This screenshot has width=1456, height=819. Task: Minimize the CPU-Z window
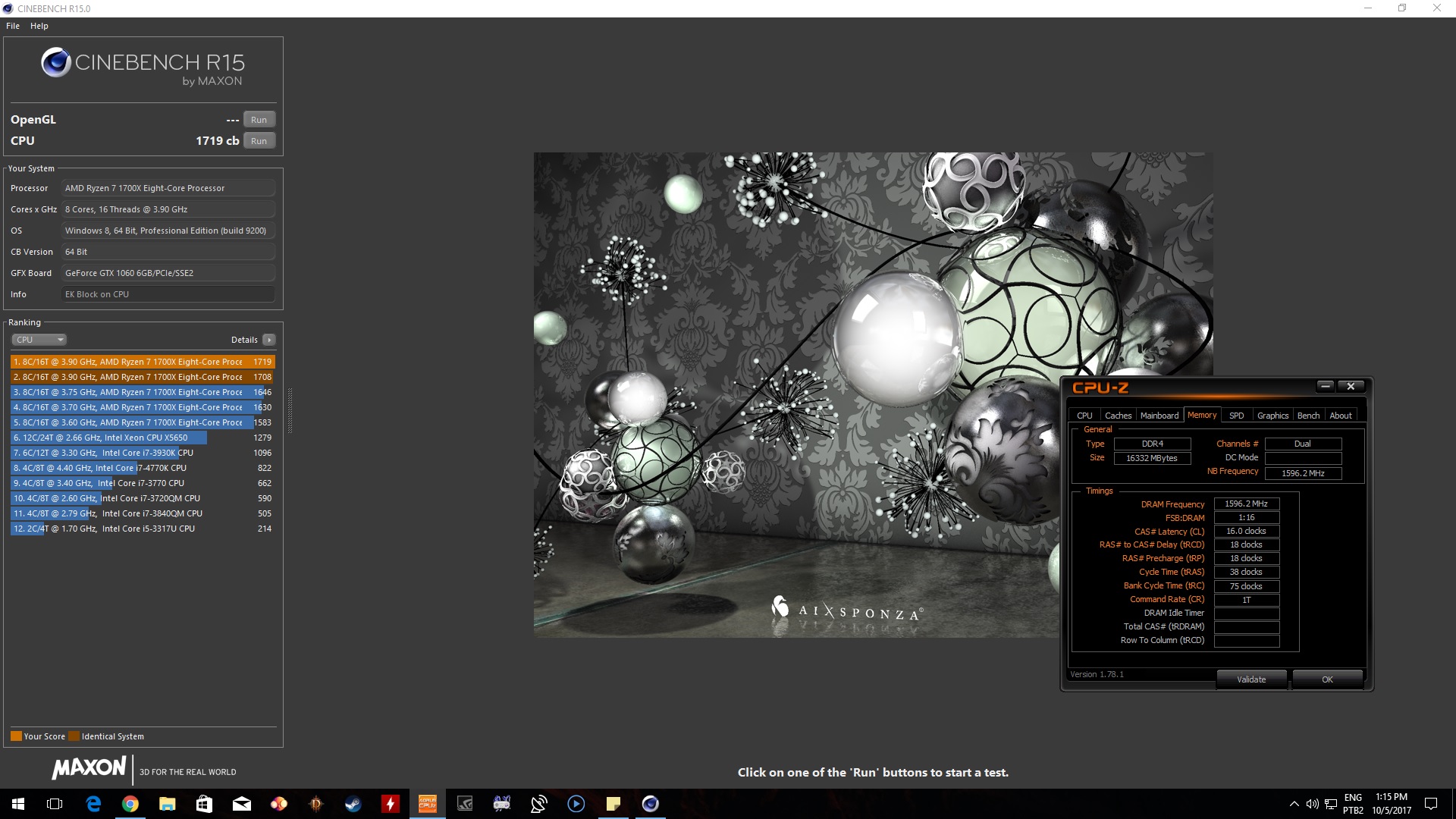pos(1325,386)
